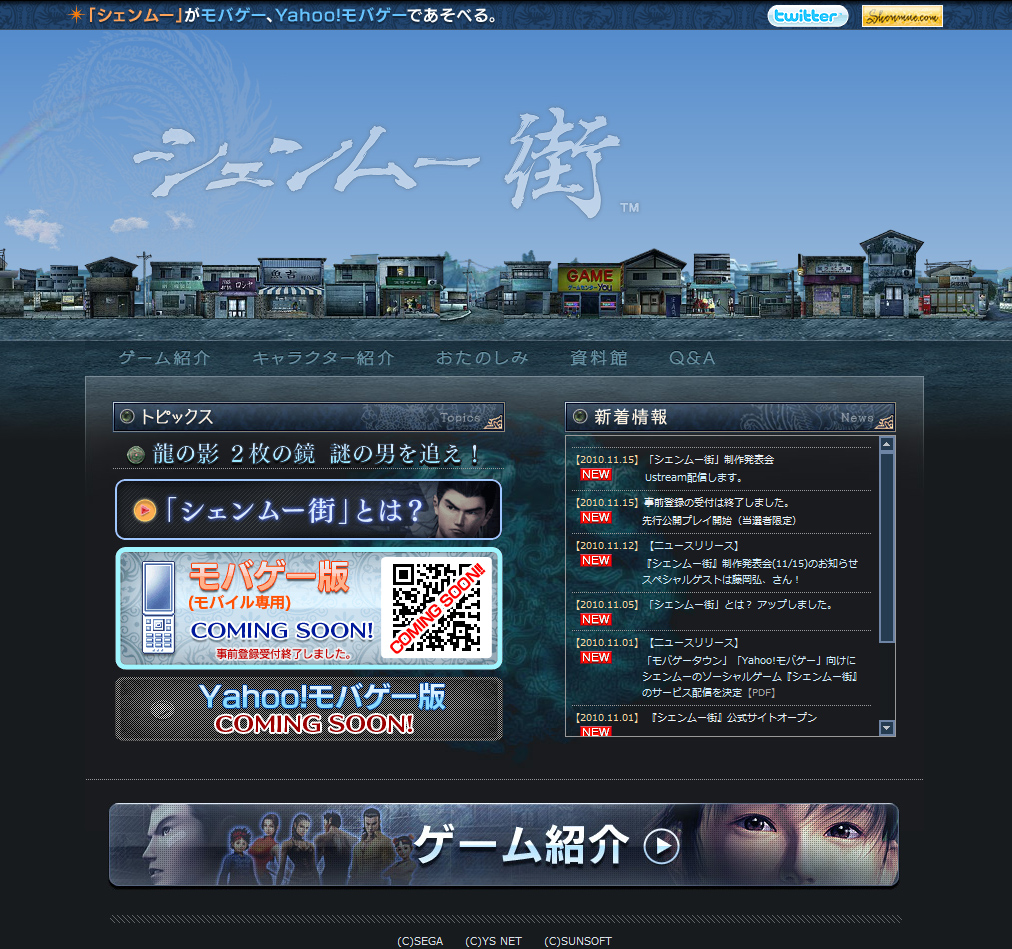Read the 龍の影 2枚の鏡 謎の男を追え topic

317,454
